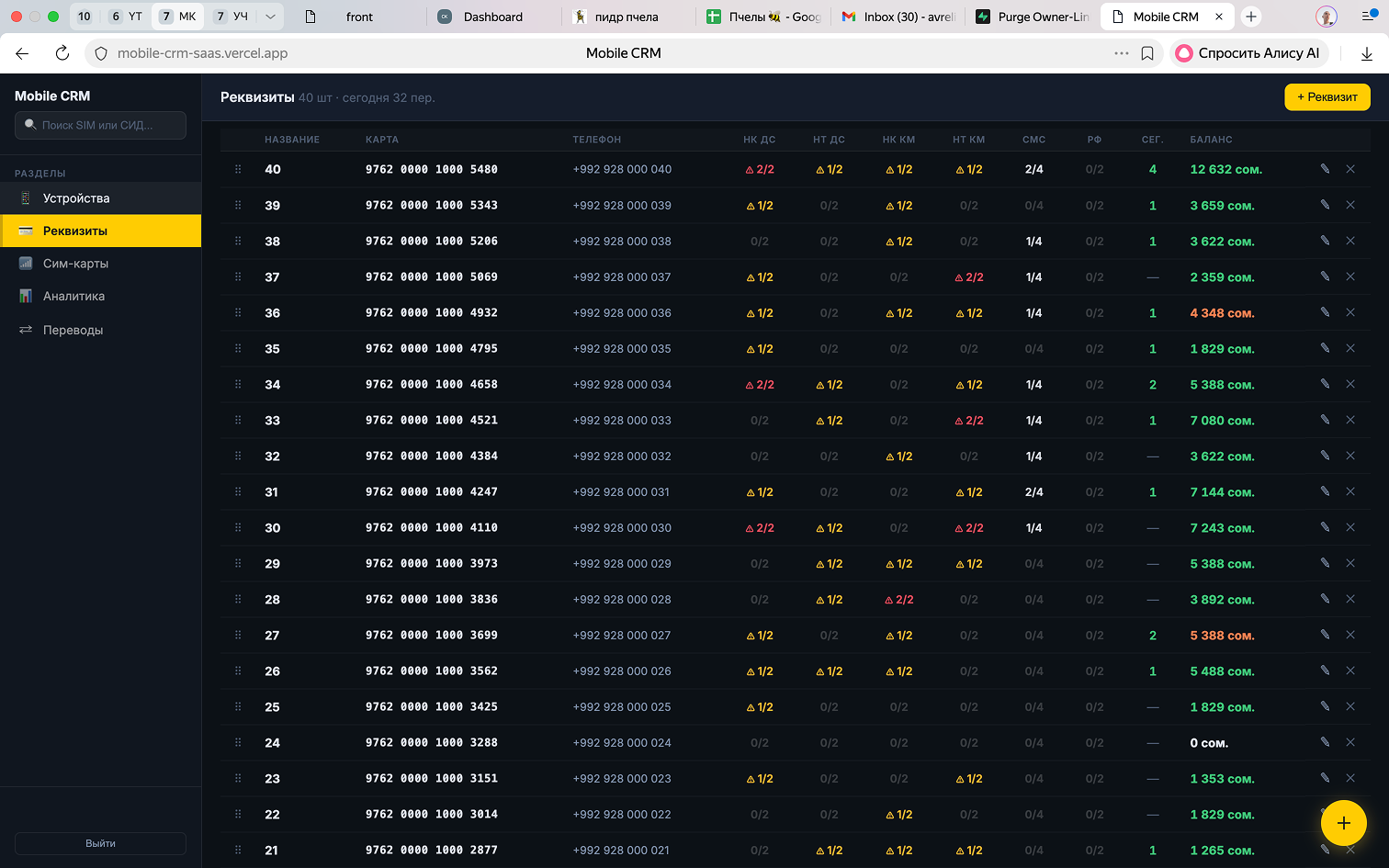Click the БАЛАНС column header

pyautogui.click(x=1211, y=140)
